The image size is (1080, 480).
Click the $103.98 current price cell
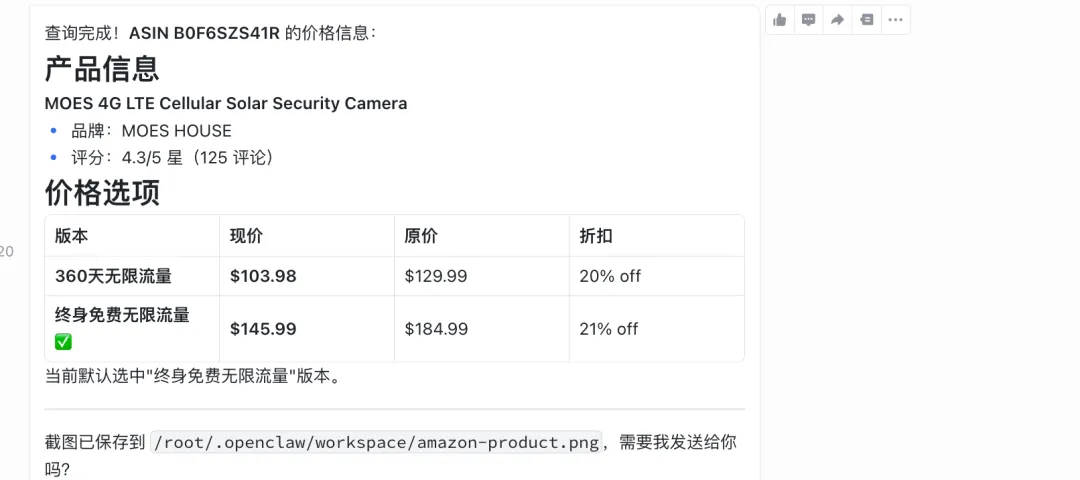263,276
